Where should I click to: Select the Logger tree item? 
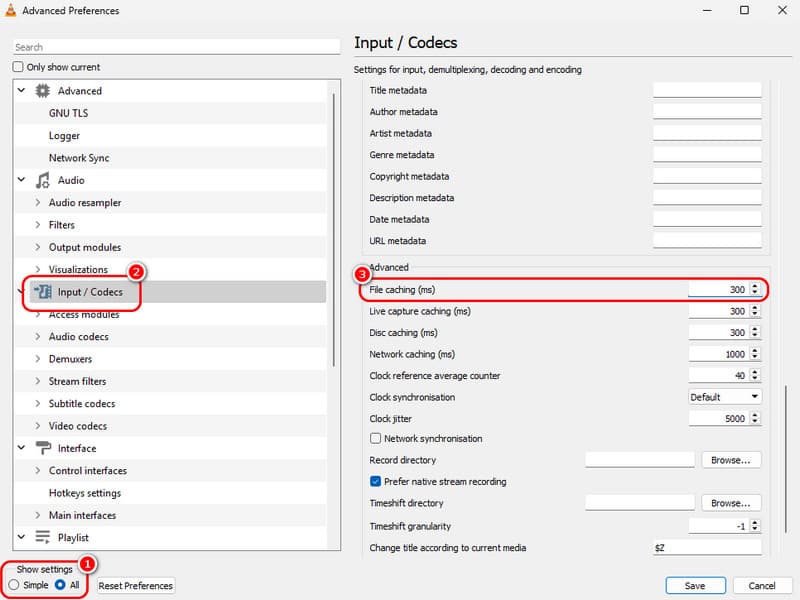click(x=64, y=136)
